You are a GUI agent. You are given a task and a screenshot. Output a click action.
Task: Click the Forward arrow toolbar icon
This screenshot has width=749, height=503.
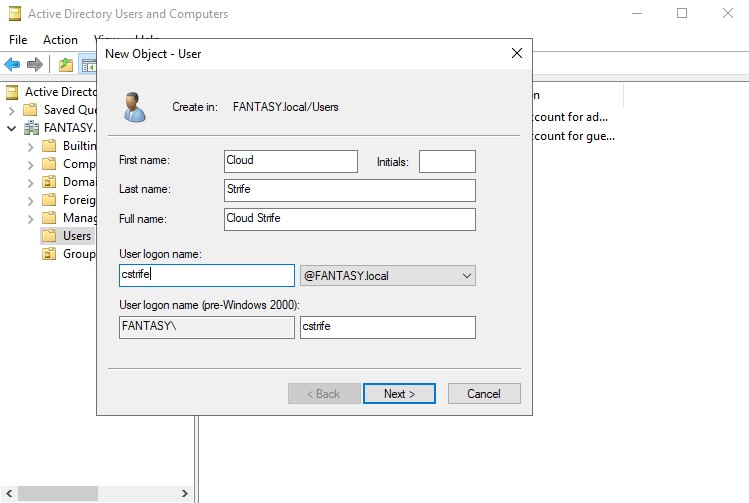click(x=35, y=64)
